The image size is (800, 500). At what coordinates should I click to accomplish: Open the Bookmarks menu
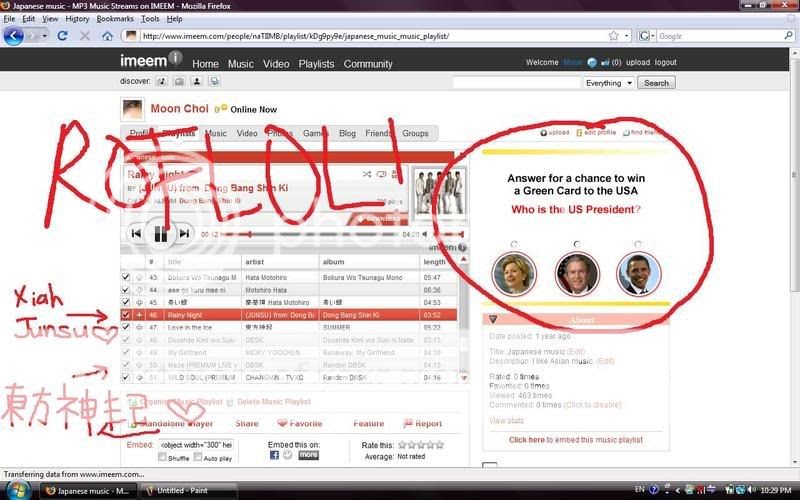115,19
